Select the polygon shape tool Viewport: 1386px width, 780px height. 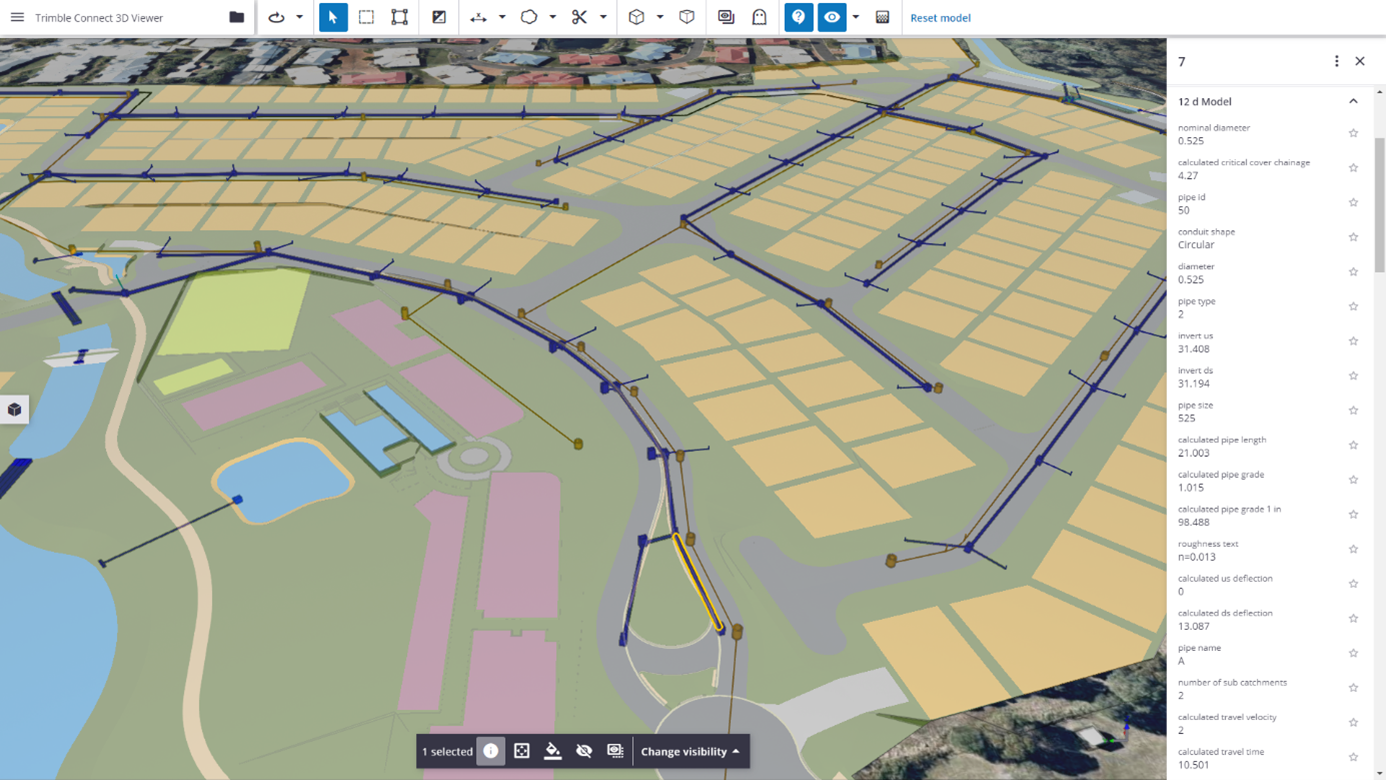tap(529, 17)
